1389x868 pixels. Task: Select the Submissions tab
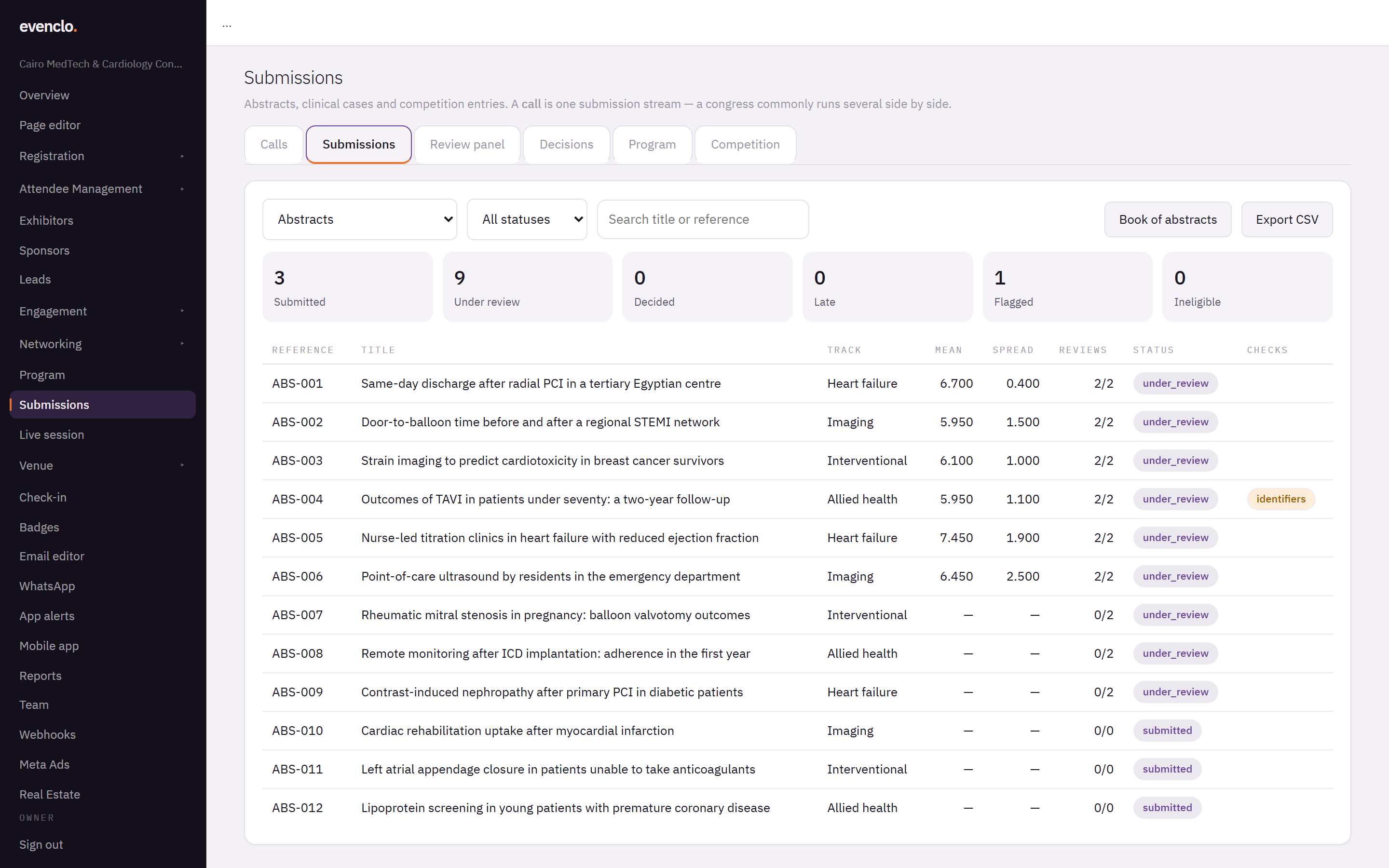click(x=359, y=145)
